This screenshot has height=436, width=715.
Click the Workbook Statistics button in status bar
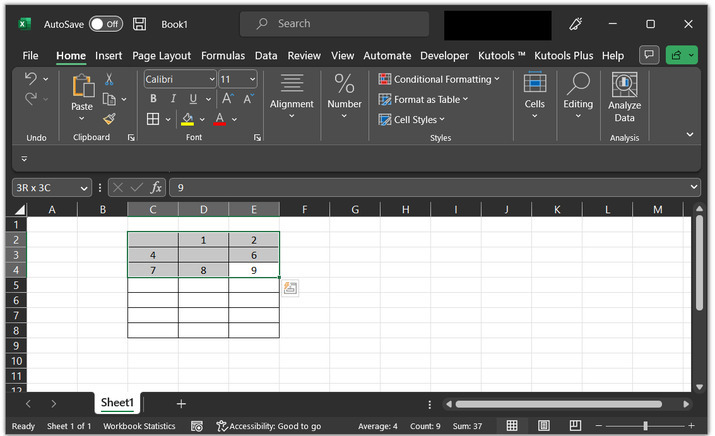pos(139,426)
